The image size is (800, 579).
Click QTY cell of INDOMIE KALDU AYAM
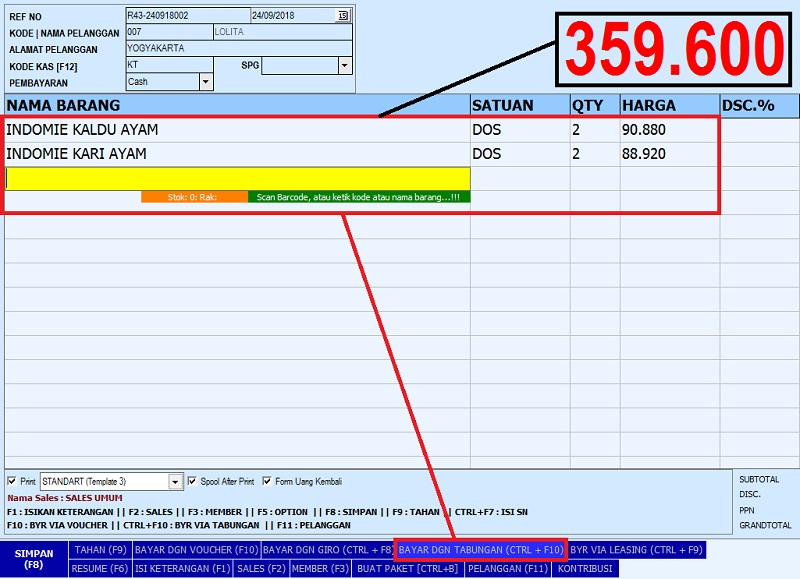[x=595, y=130]
